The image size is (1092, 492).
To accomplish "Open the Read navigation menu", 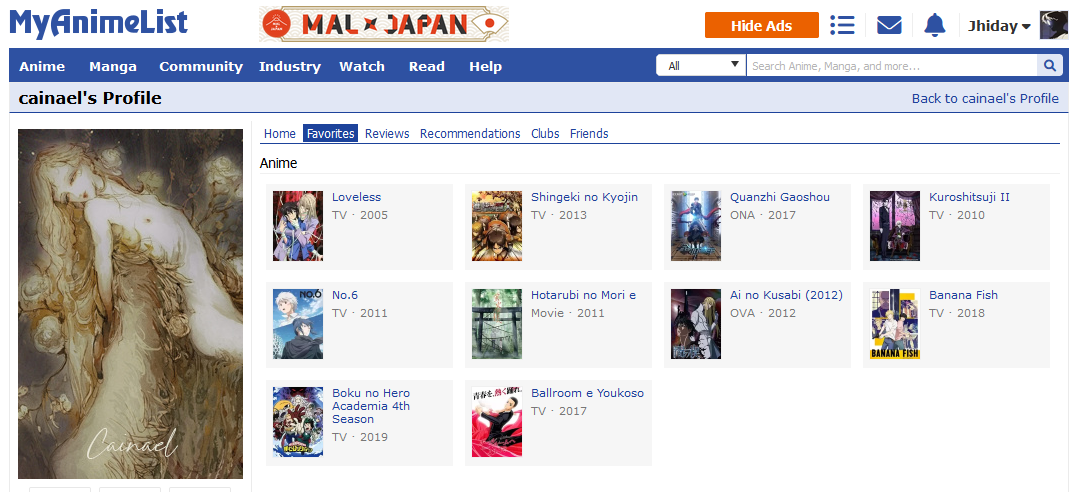I will (426, 66).
